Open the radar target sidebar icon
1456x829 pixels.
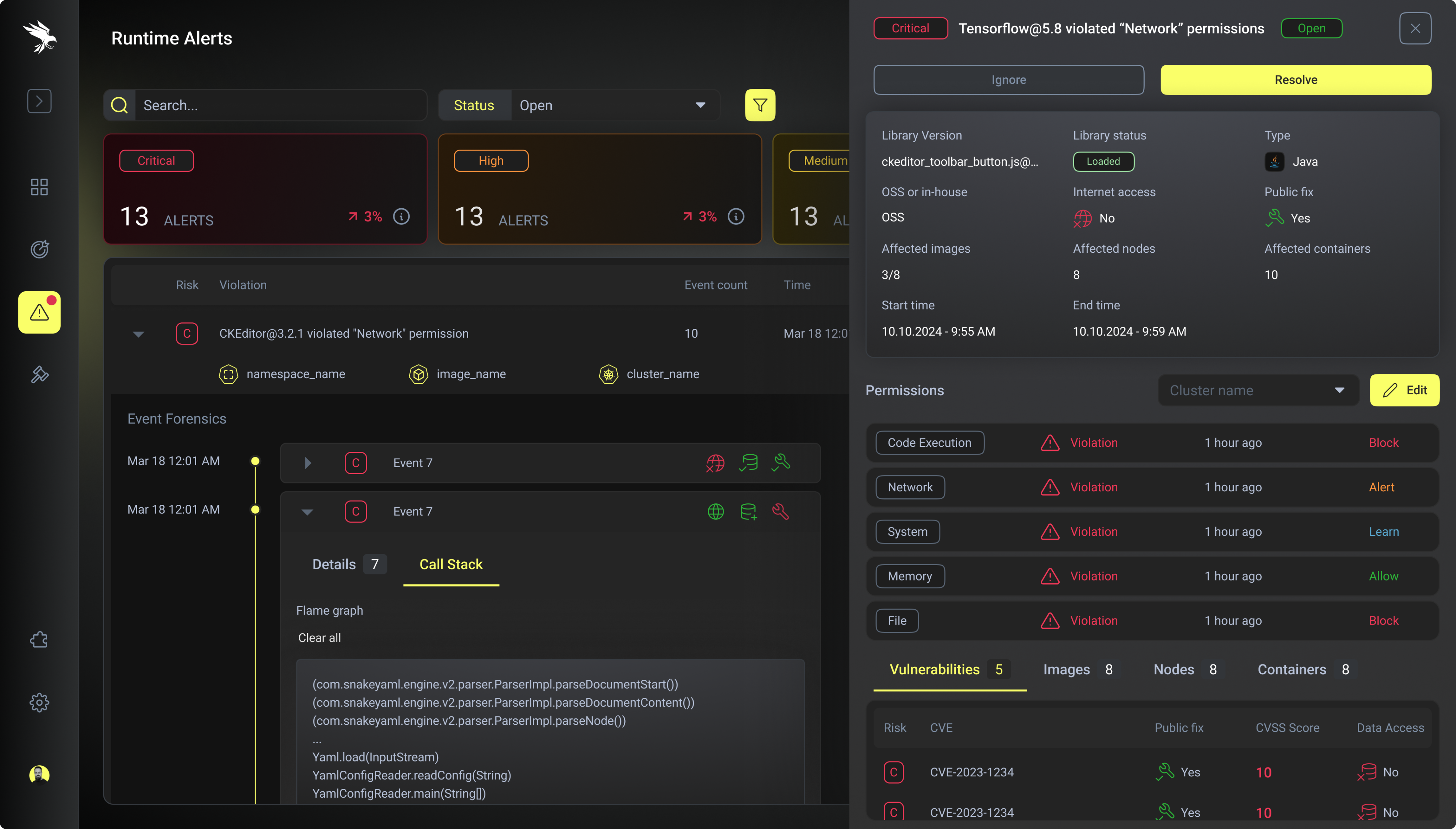(39, 249)
